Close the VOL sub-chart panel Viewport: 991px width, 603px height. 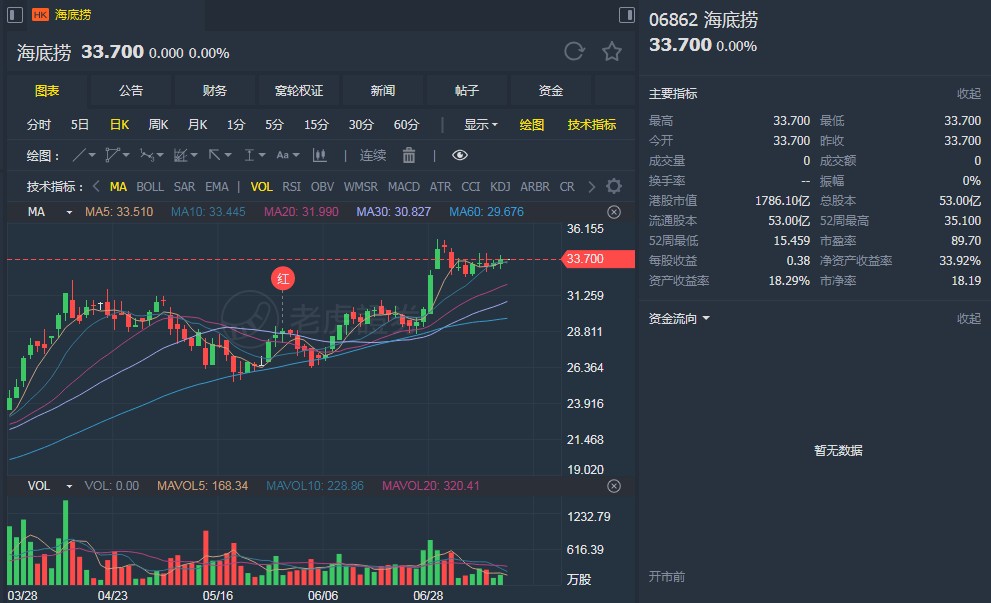coord(614,486)
